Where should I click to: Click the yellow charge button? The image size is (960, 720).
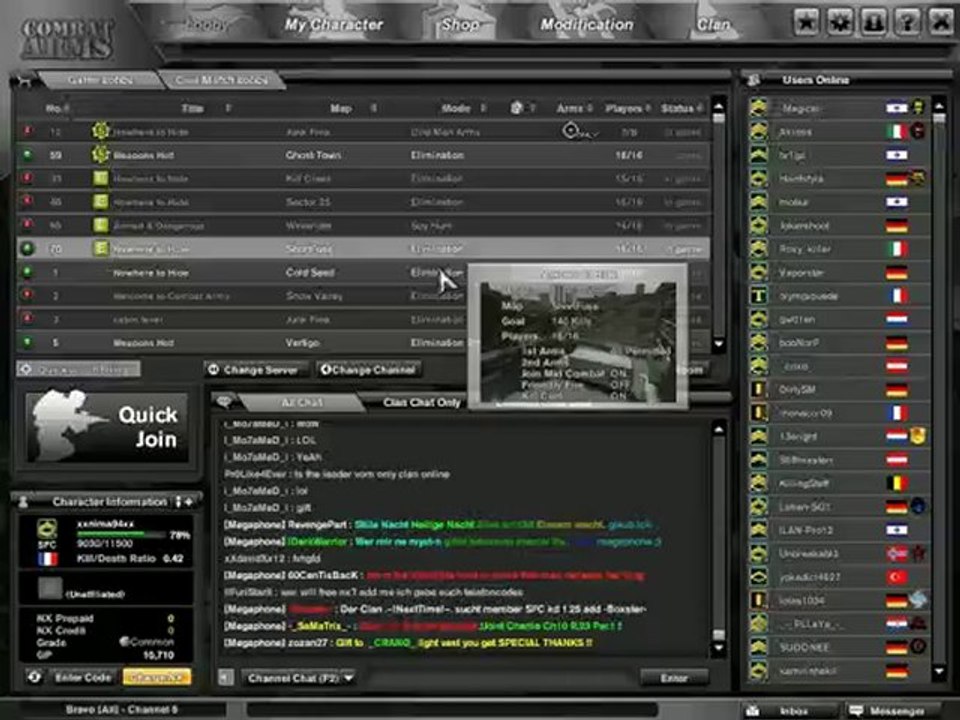pos(157,677)
